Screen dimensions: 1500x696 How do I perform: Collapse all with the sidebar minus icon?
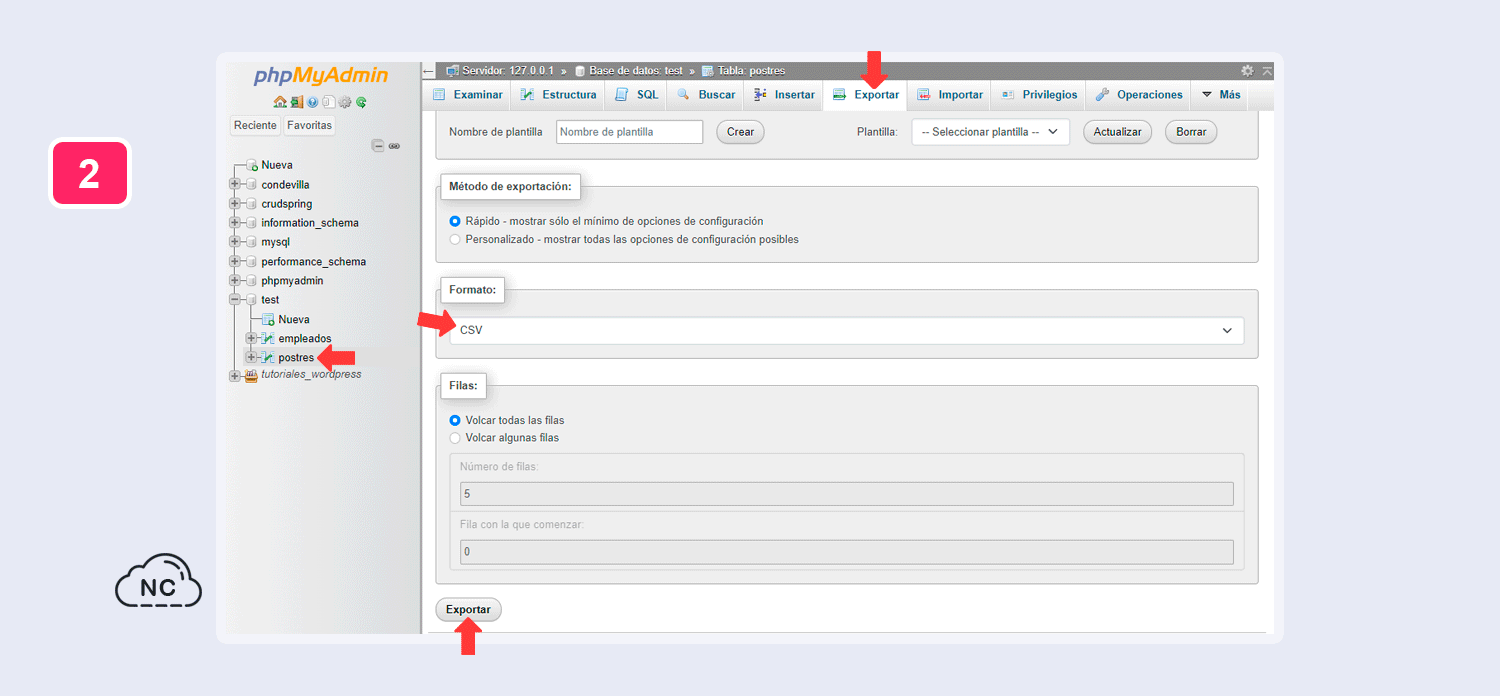[379, 146]
